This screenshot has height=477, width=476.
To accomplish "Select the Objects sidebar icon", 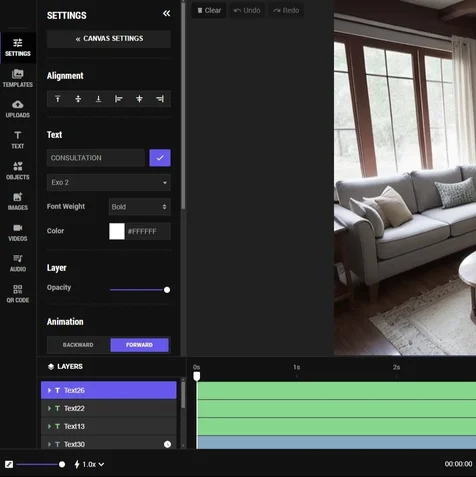I will pos(18,171).
